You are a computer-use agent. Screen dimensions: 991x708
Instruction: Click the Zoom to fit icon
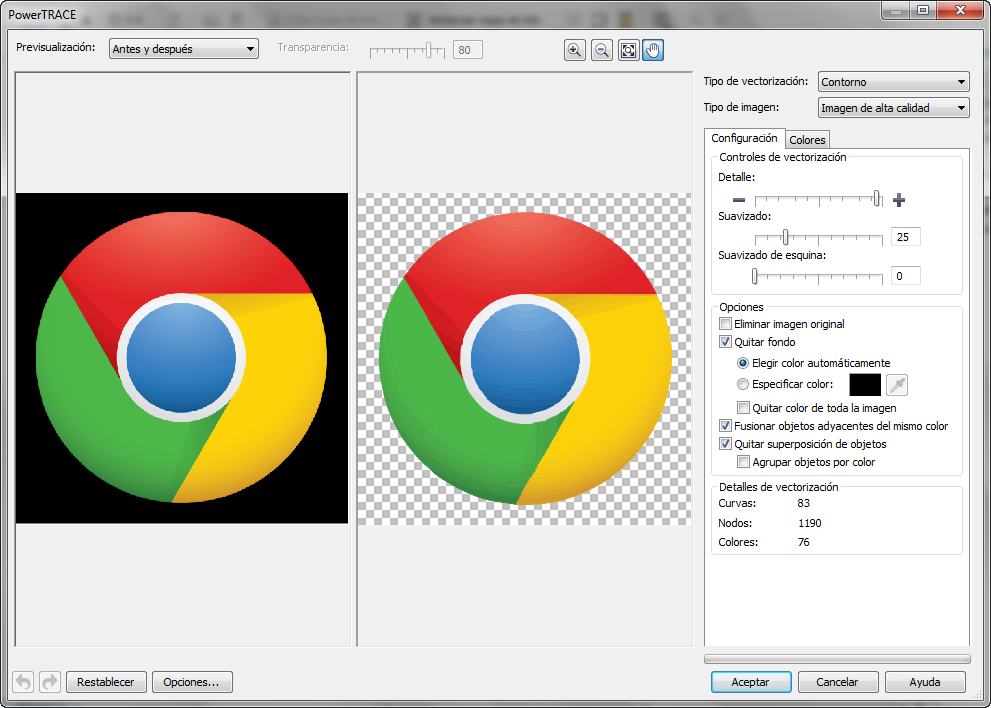[x=627, y=50]
